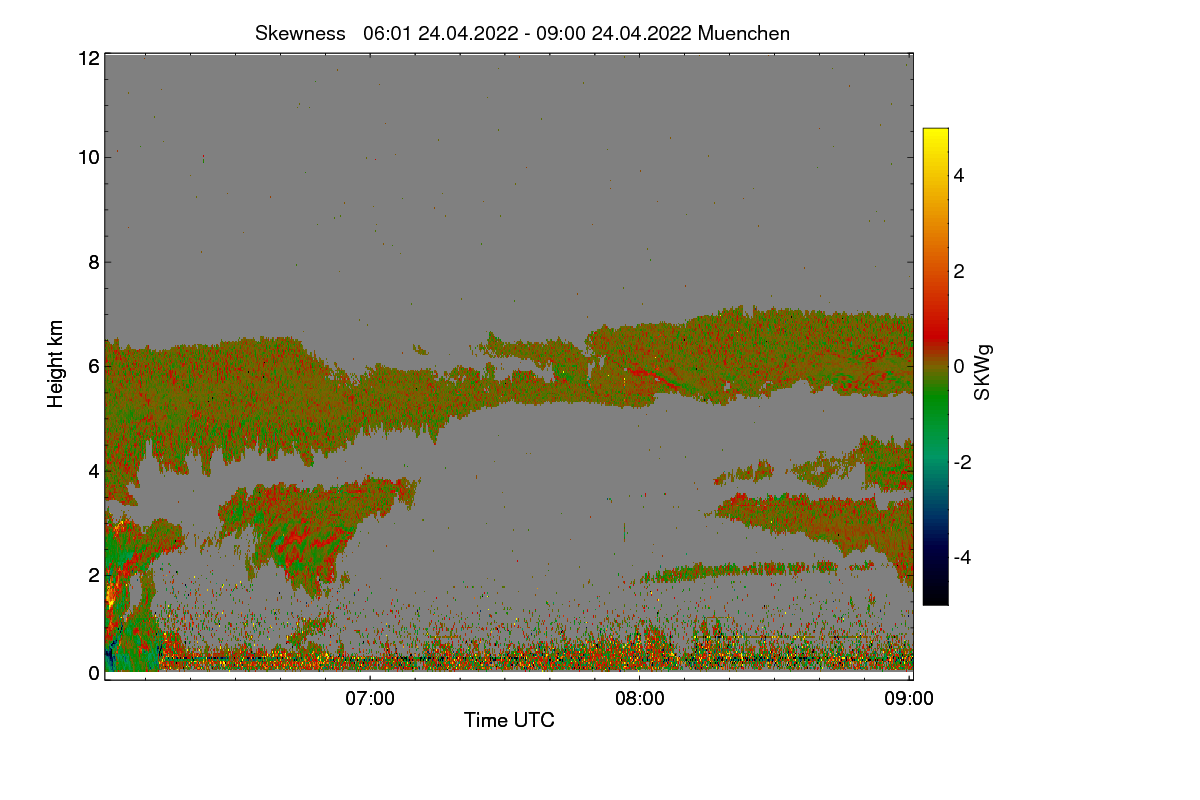Click the colorbar tick label 2
Screen dimensions: 1200x800
[959, 271]
